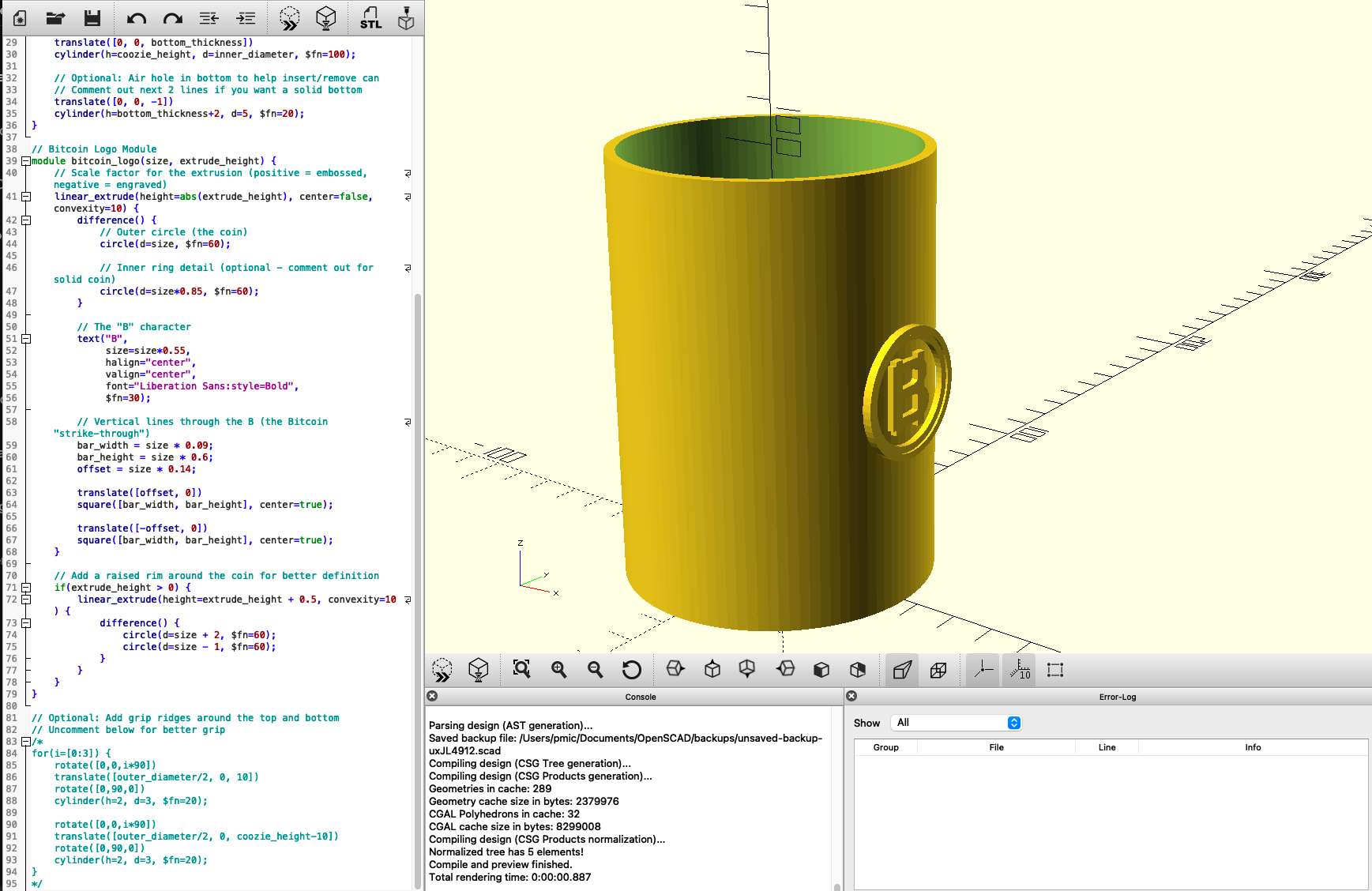The image size is (1372, 891).
Task: Reset the 3D view with the circular arrow icon
Action: click(631, 670)
